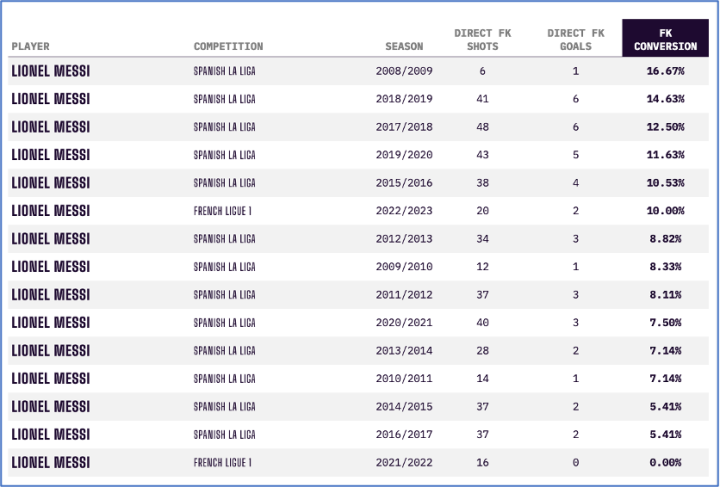
Task: Click the Direct FK Goals column header
Action: pyautogui.click(x=575, y=39)
